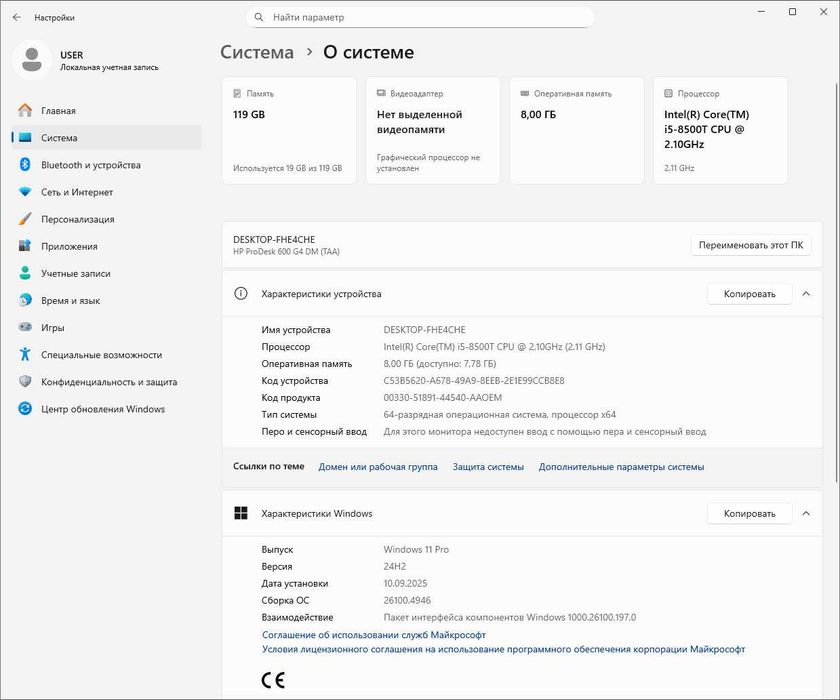The height and width of the screenshot is (700, 840).
Task: Click the Персонализация paintbrush icon
Action: point(25,219)
